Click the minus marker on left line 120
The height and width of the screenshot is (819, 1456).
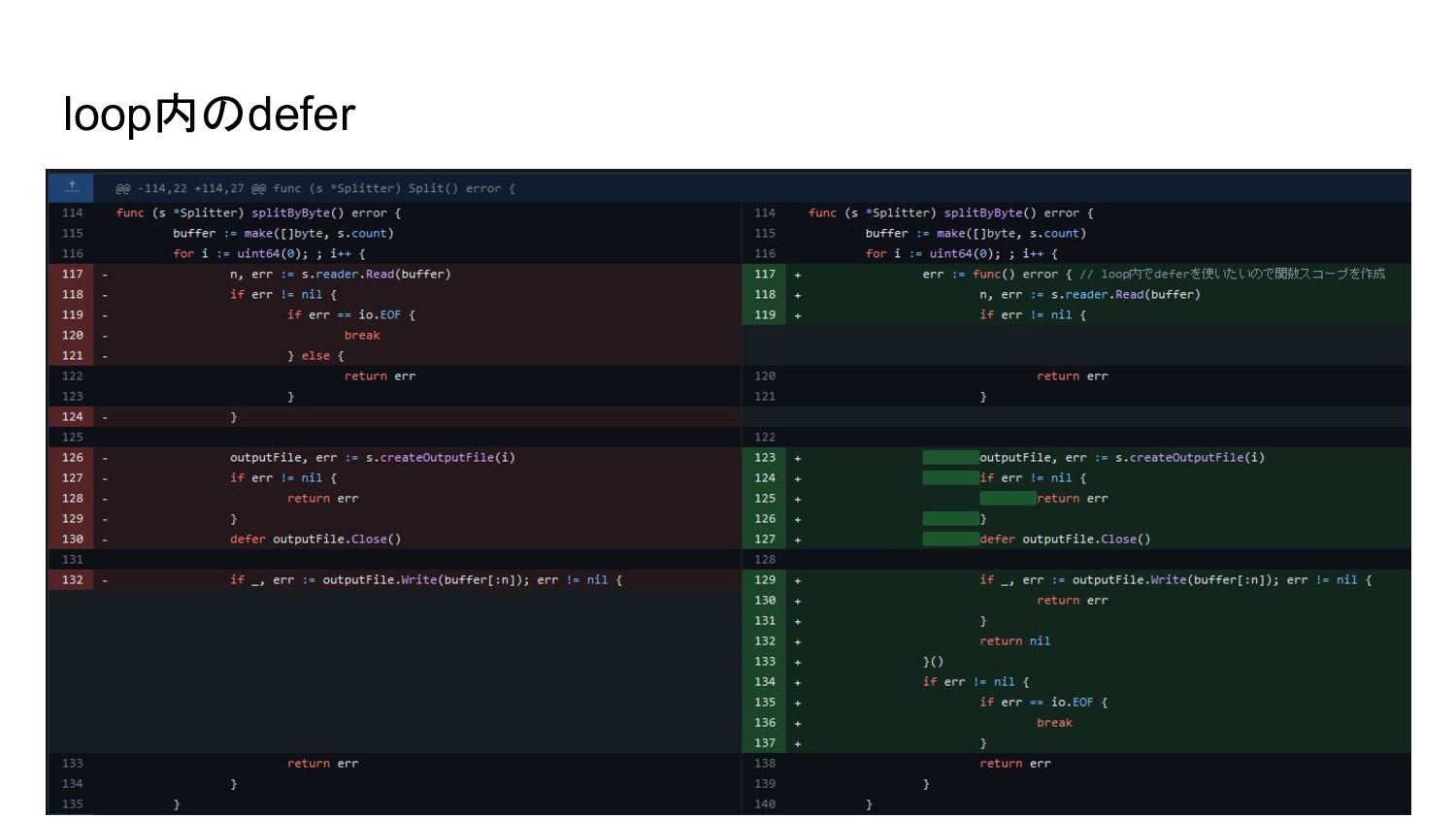coord(105,336)
